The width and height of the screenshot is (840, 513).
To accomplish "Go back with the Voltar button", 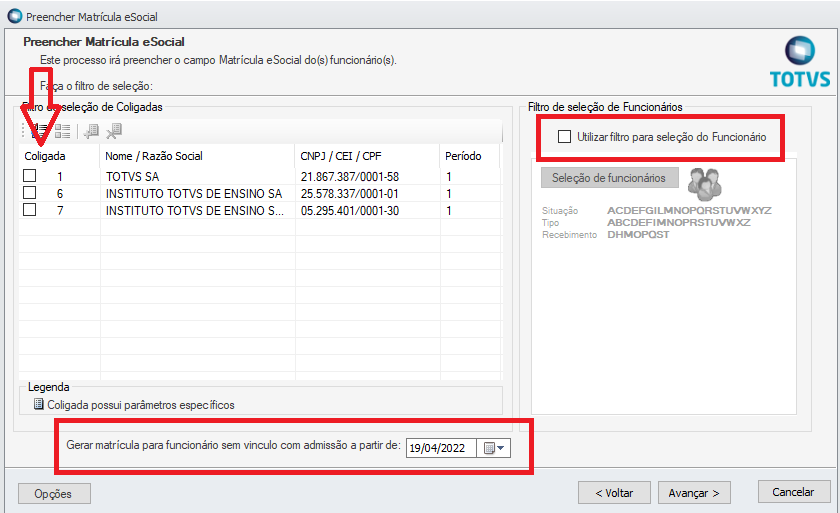I will click(614, 493).
